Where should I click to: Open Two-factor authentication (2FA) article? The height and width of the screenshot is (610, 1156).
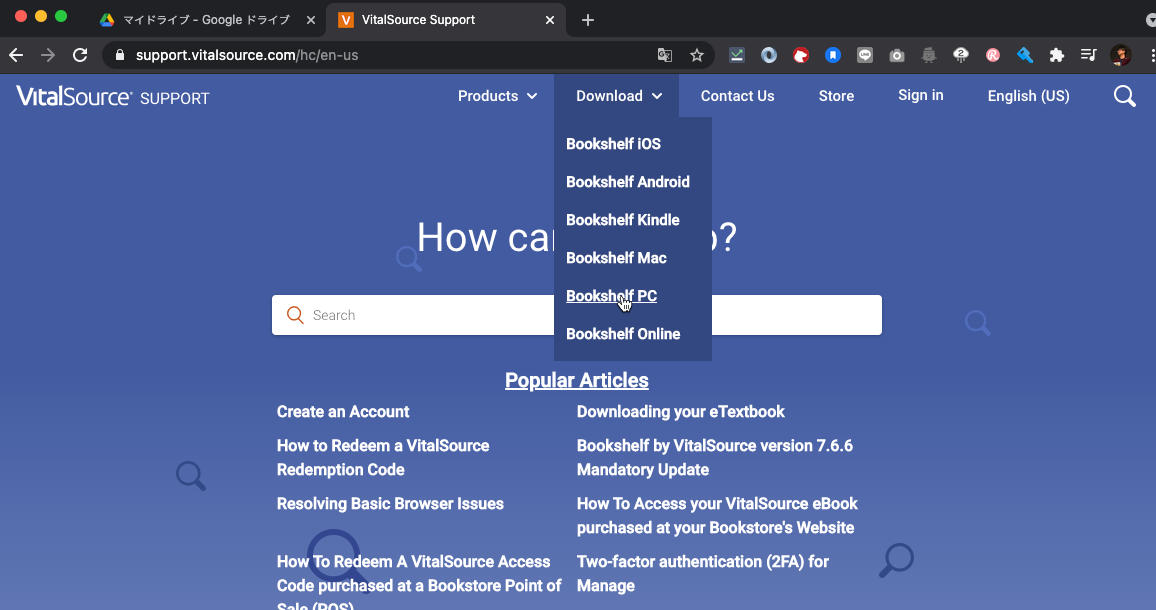pos(703,573)
